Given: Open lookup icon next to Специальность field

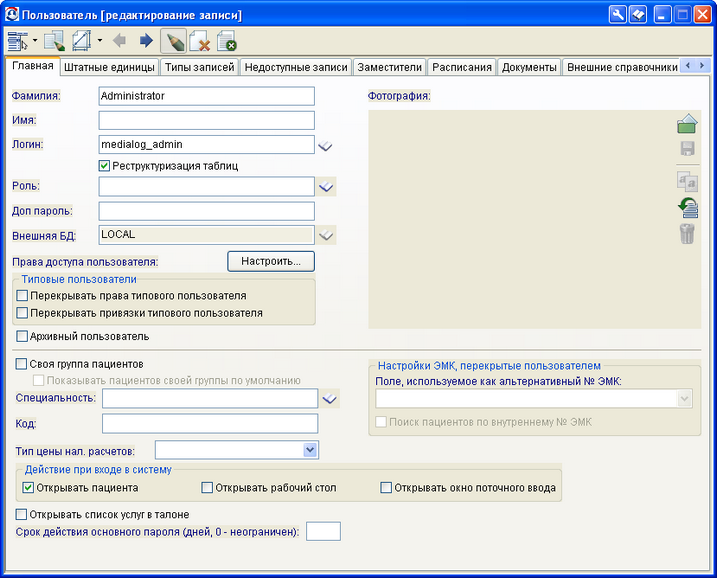Looking at the screenshot, I should (330, 399).
